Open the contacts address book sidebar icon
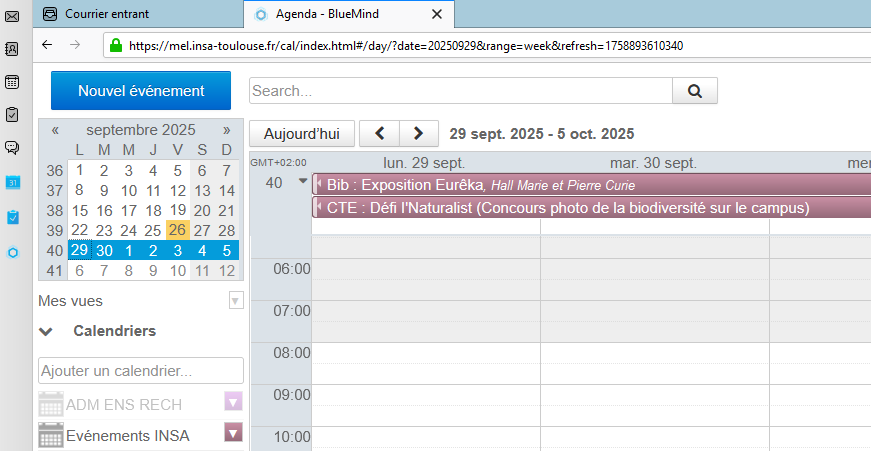The width and height of the screenshot is (871, 451). (12, 49)
